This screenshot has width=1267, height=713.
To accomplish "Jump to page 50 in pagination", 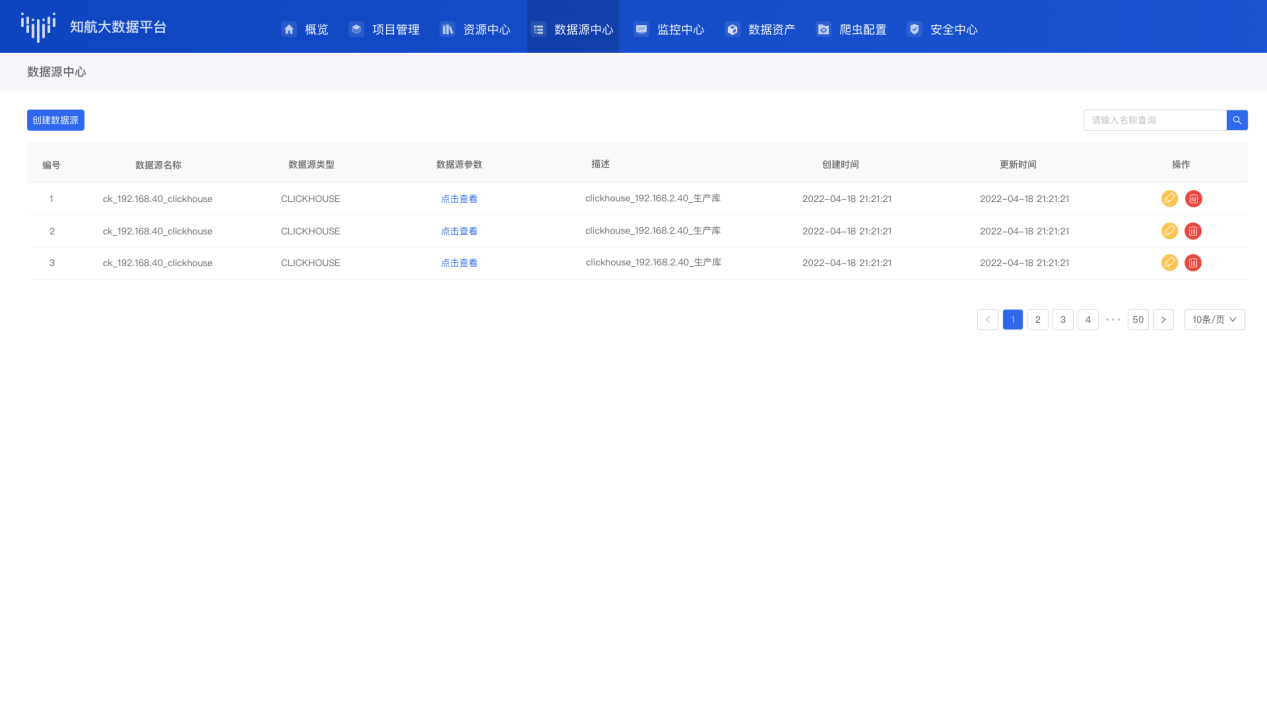I will 1138,320.
